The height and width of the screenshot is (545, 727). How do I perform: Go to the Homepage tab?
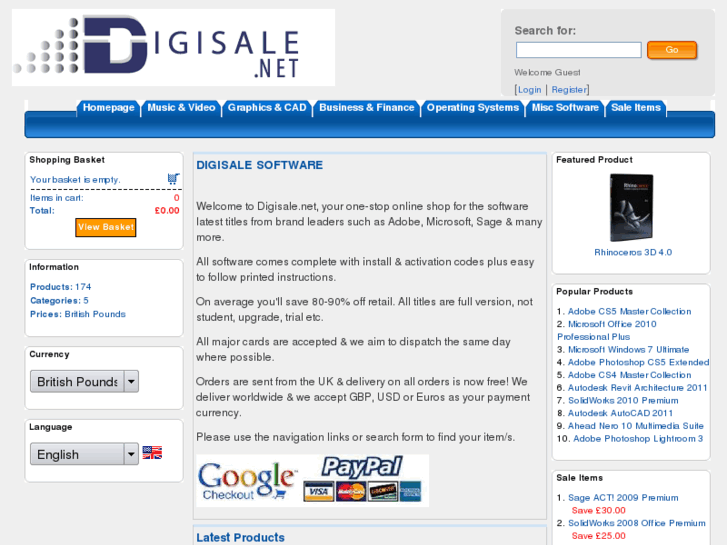point(108,108)
